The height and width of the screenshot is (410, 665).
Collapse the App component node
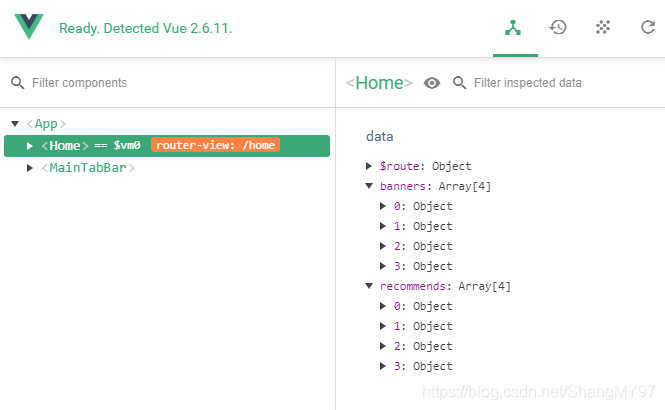tap(15, 124)
